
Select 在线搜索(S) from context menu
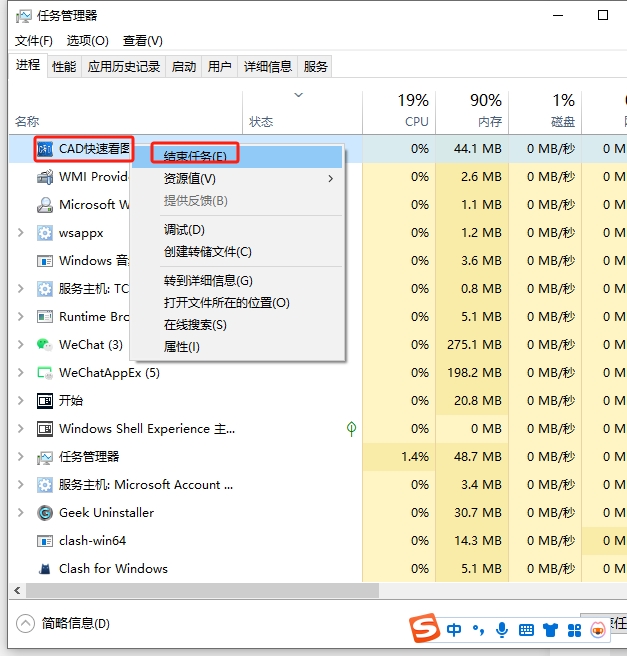238,325
